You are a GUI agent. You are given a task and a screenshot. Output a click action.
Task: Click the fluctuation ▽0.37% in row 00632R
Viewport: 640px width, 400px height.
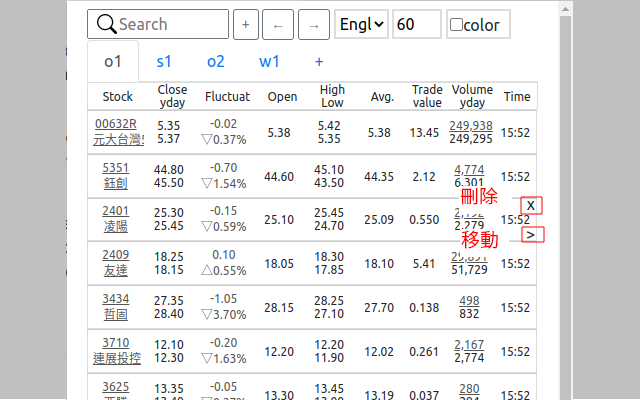(224, 140)
